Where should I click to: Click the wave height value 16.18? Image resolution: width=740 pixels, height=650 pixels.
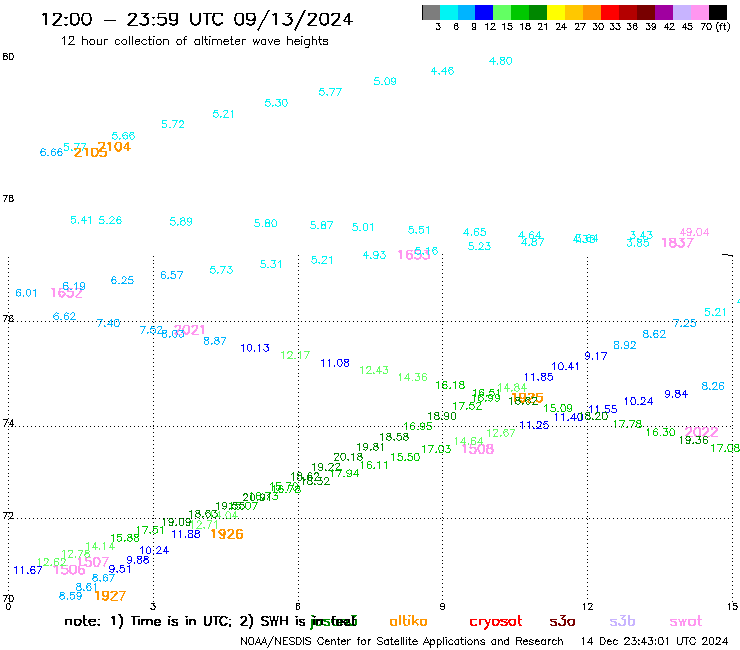[450, 385]
